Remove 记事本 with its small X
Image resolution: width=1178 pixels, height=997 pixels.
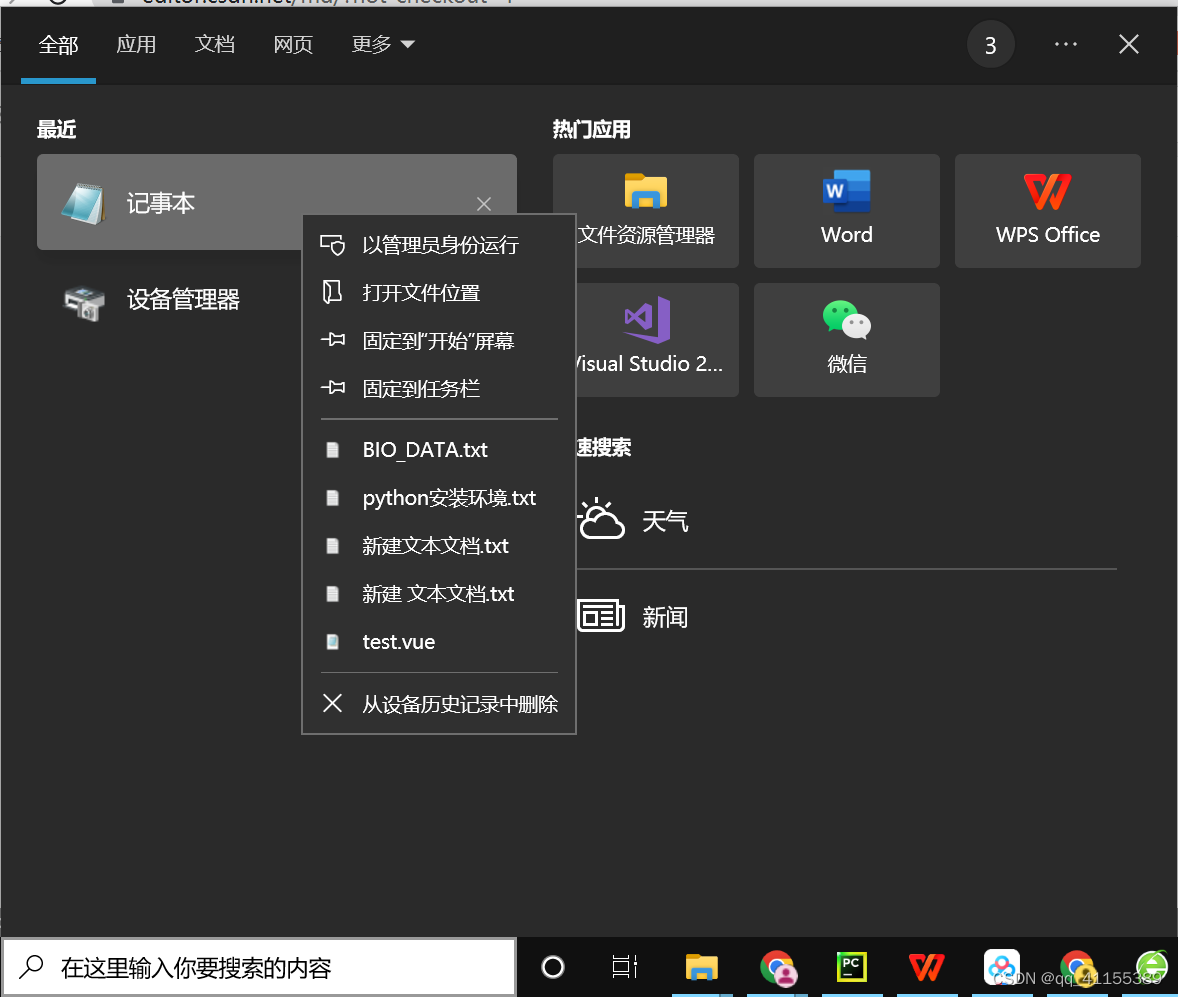(484, 204)
